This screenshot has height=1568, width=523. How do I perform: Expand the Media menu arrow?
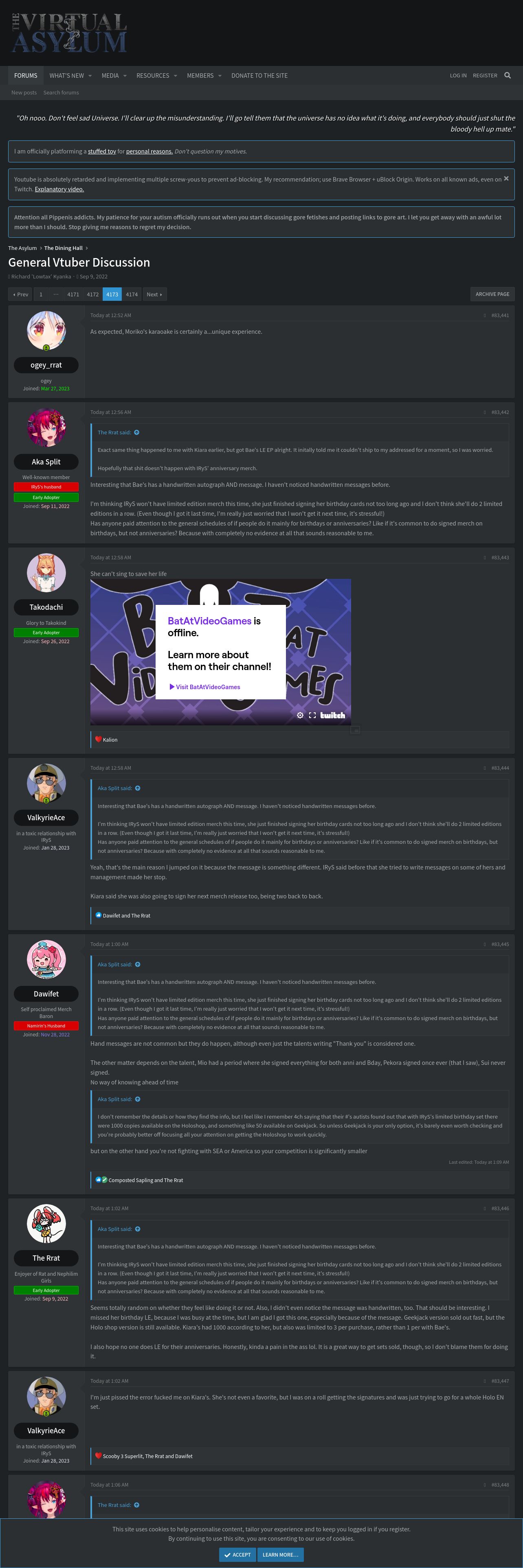click(125, 75)
